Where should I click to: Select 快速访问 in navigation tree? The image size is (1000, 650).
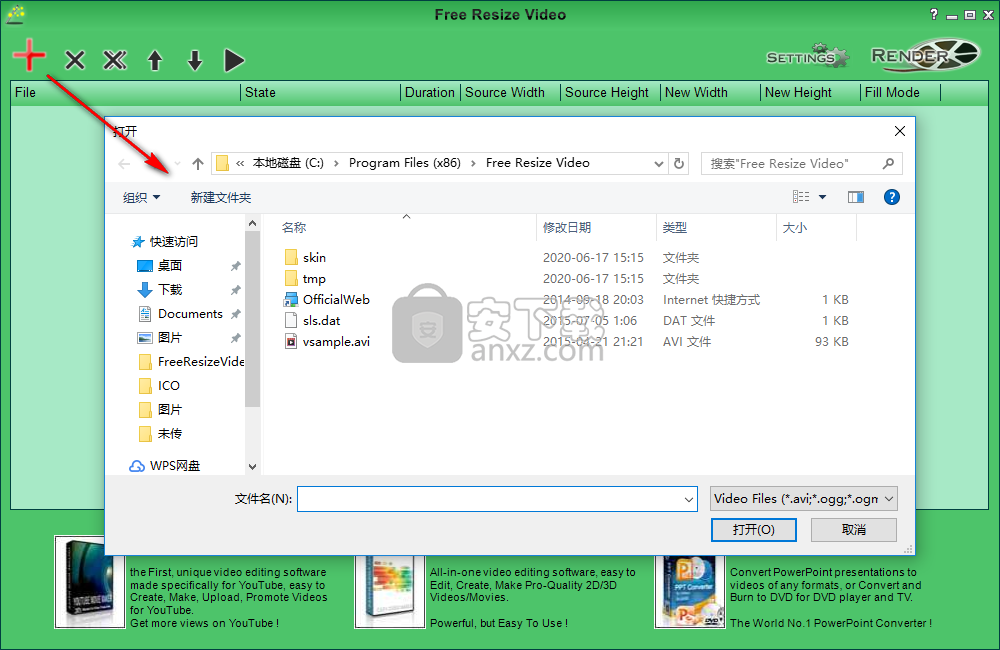tap(165, 242)
